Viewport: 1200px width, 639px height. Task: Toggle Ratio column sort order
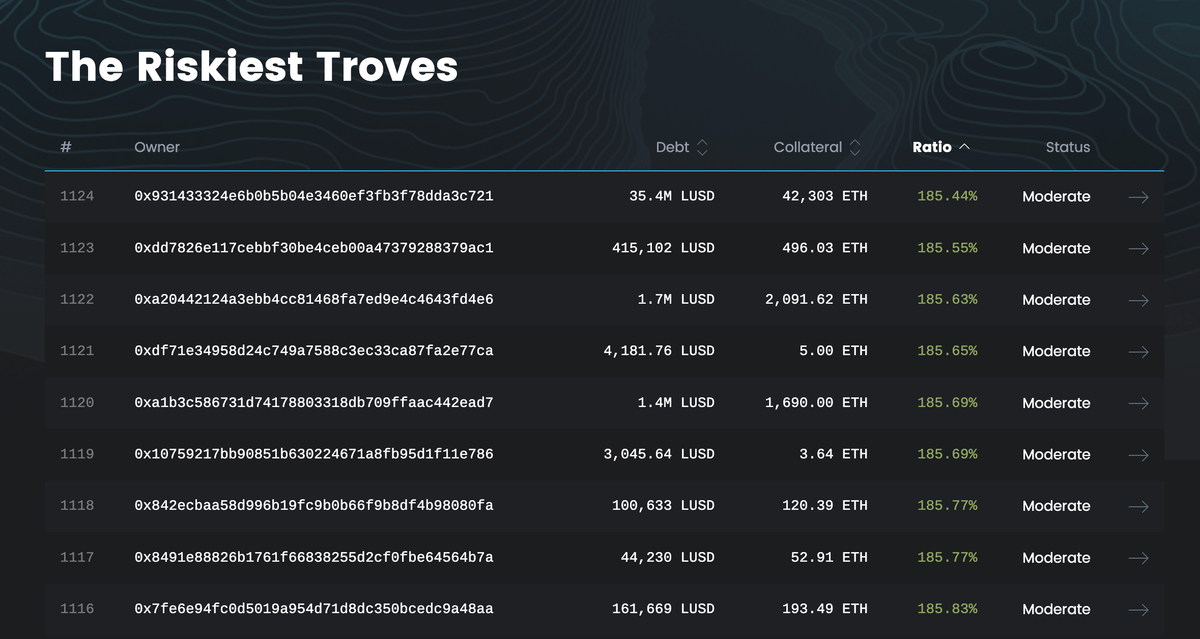coord(940,147)
